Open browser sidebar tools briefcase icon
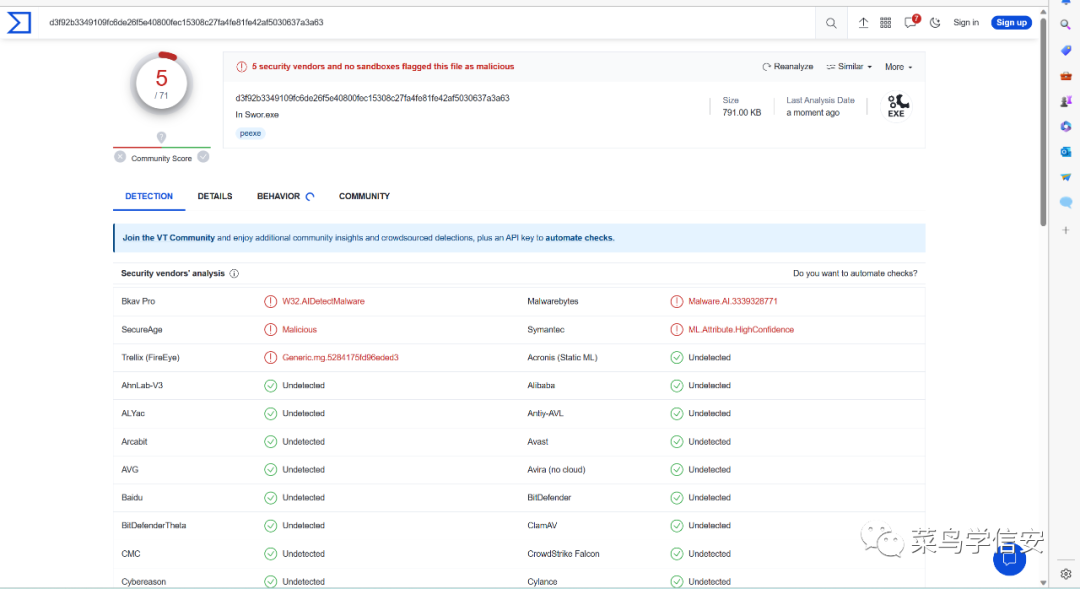This screenshot has width=1080, height=589. point(1066,76)
